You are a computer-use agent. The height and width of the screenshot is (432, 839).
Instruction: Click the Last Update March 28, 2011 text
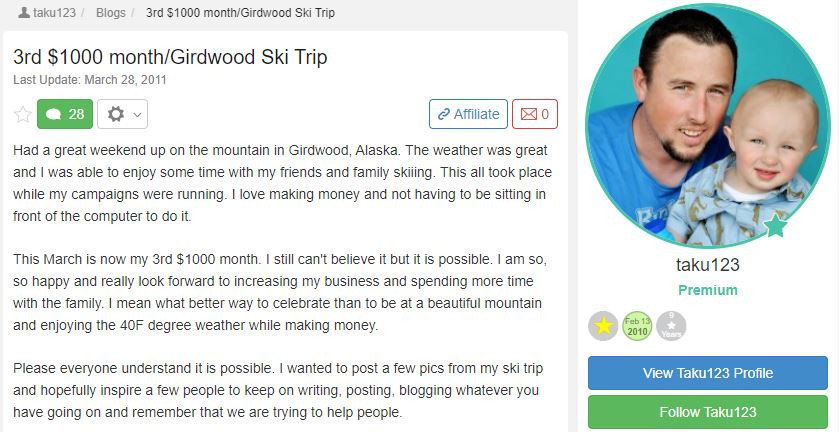[90, 79]
